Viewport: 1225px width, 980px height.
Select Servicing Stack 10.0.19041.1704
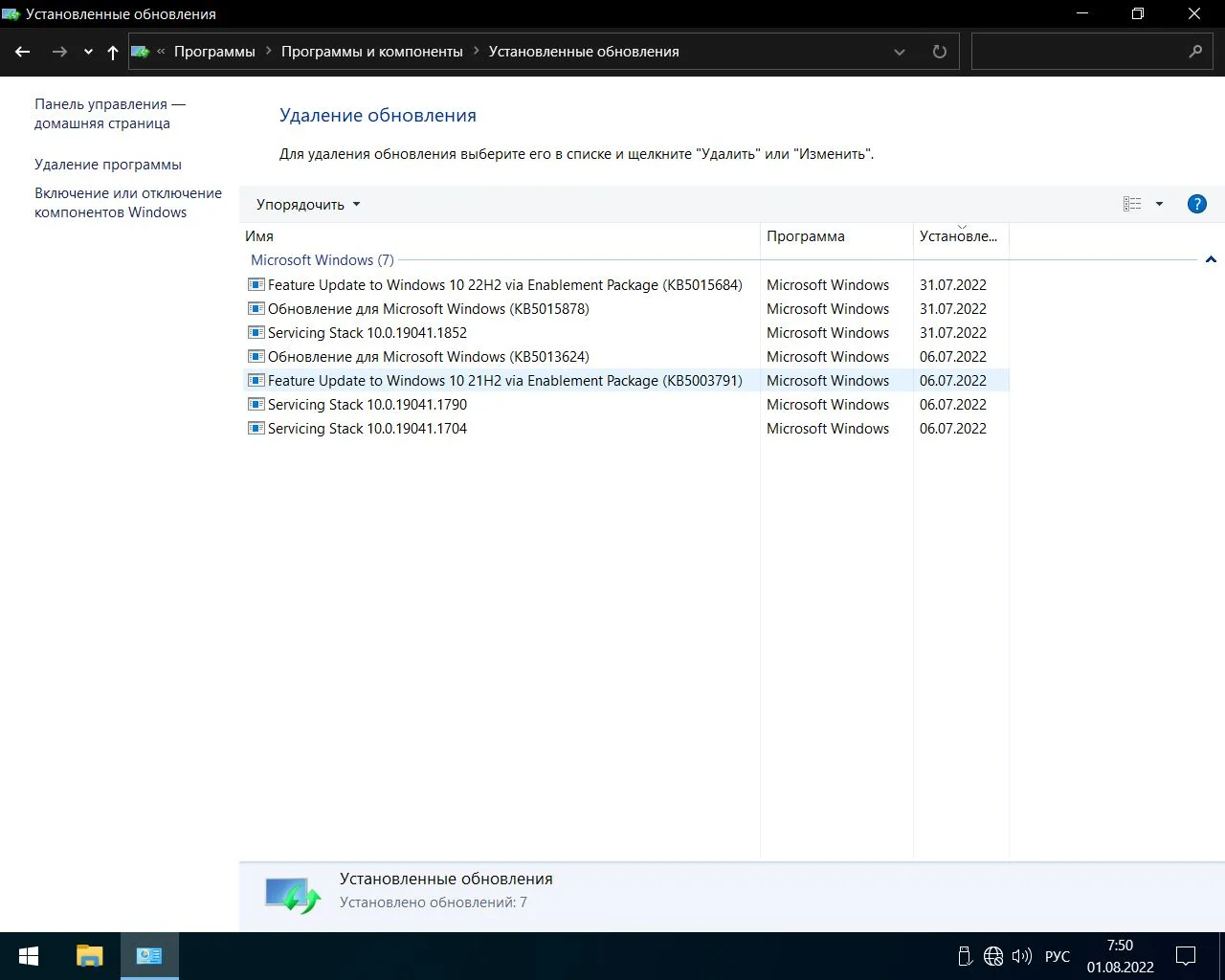pos(626,429)
